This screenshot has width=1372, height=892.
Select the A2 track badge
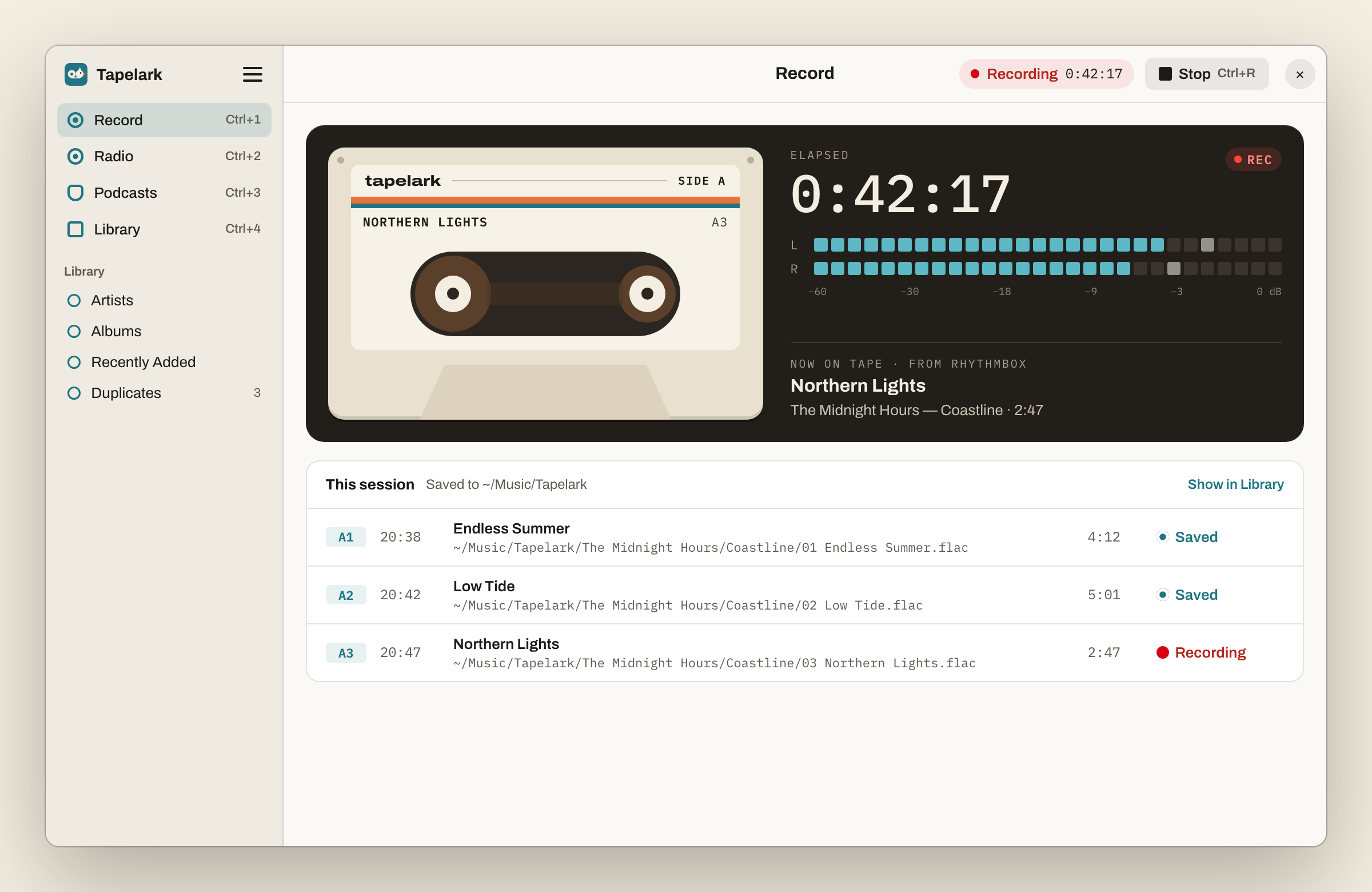(x=345, y=595)
